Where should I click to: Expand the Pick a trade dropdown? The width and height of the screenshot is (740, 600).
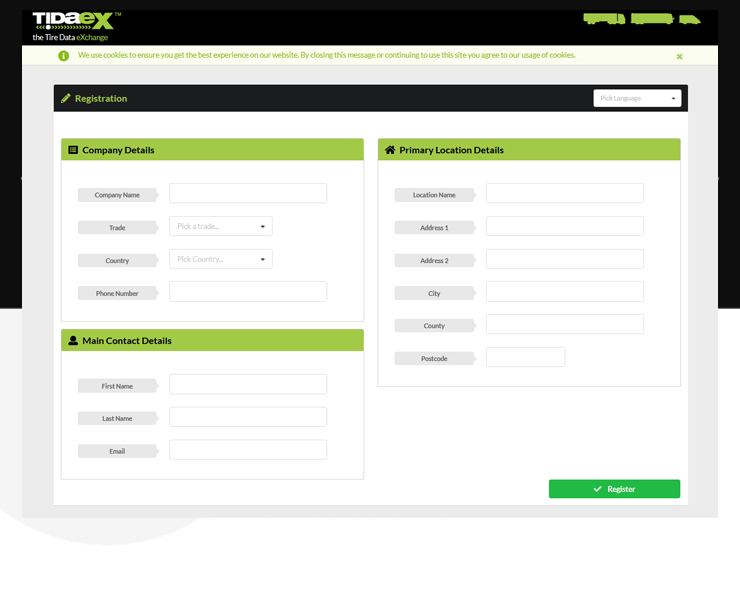pos(220,227)
